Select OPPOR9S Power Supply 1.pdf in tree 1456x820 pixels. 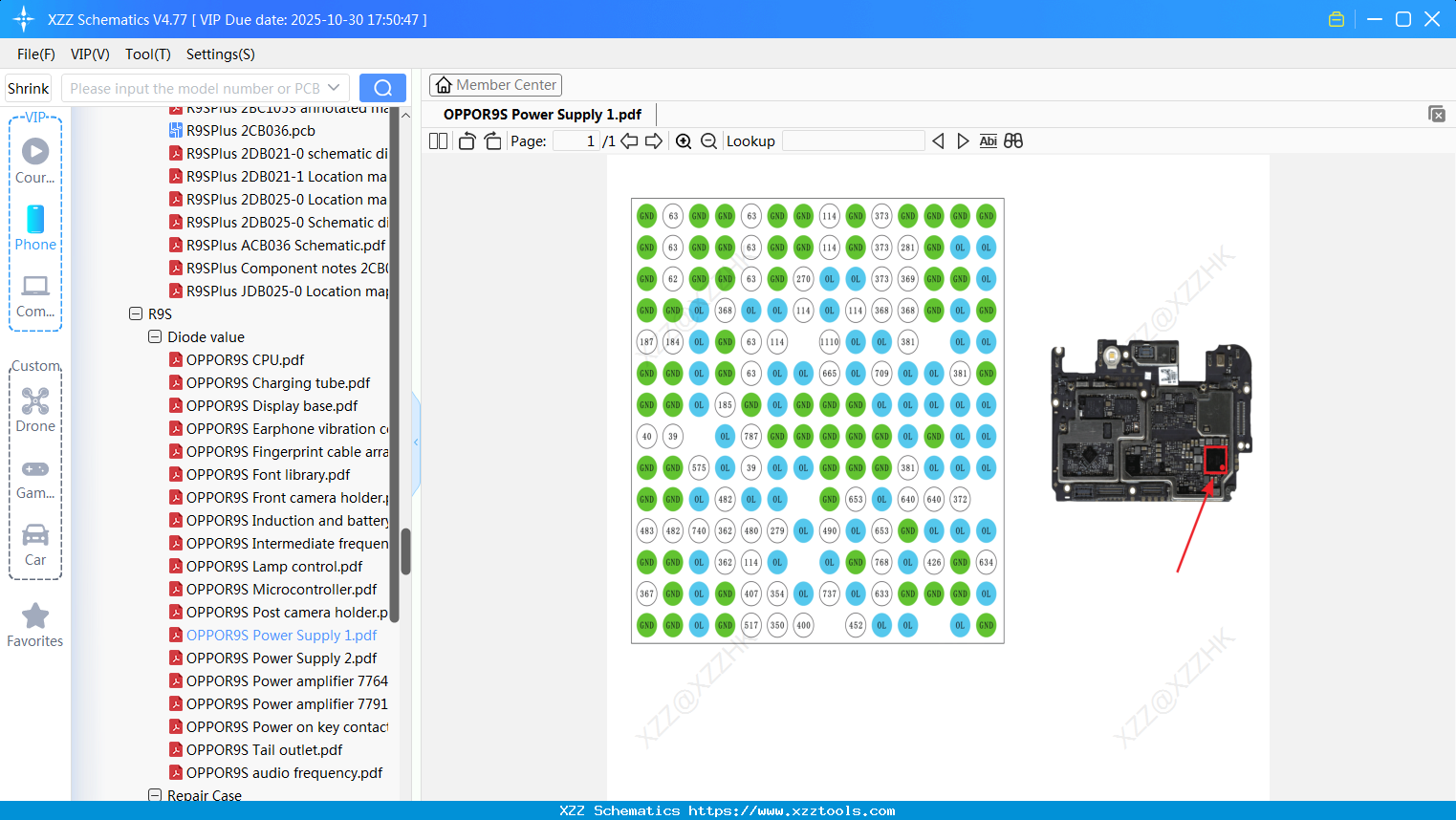281,636
